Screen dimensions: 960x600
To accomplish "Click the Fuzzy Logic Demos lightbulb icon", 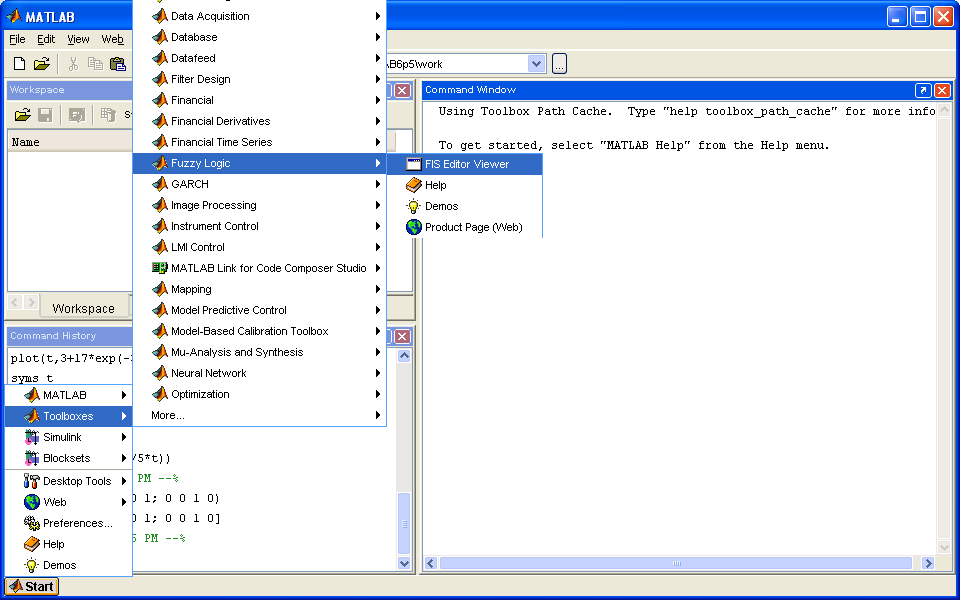I will (414, 206).
